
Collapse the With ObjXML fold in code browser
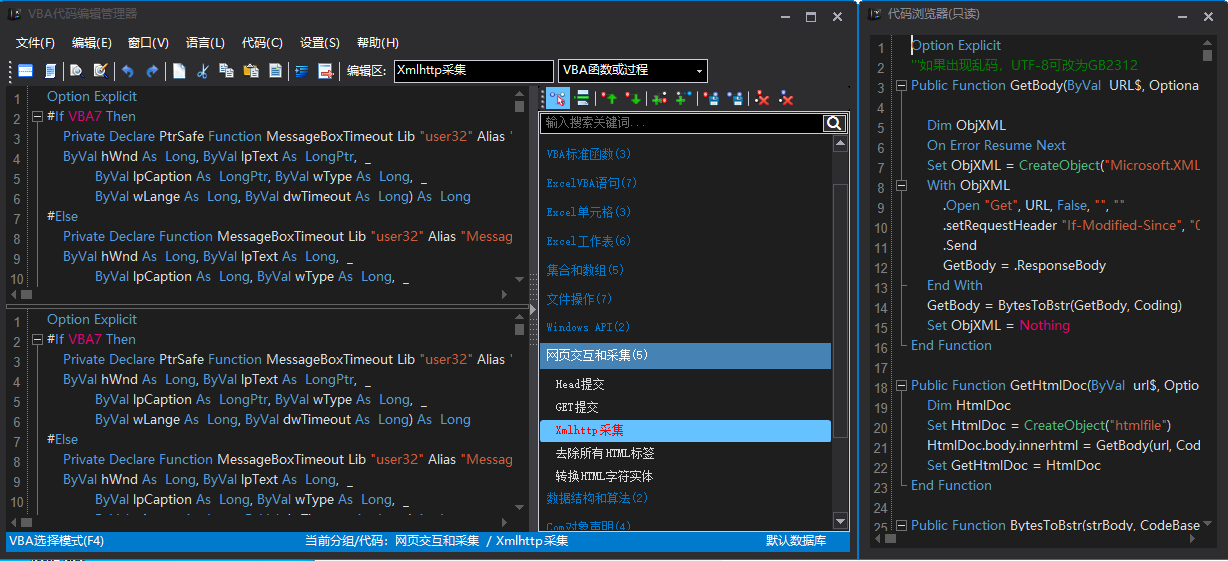pyautogui.click(x=901, y=186)
